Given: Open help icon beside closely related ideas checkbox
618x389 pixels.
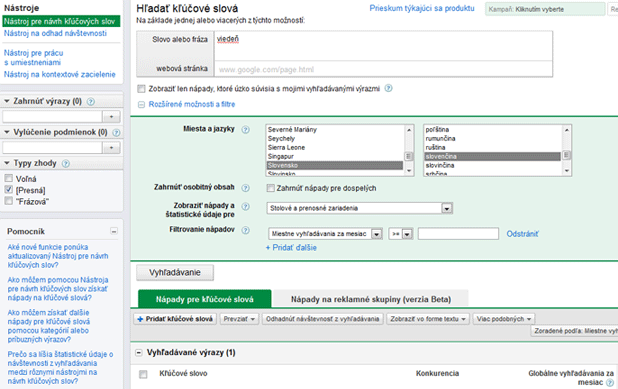Looking at the screenshot, I should tap(388, 88).
